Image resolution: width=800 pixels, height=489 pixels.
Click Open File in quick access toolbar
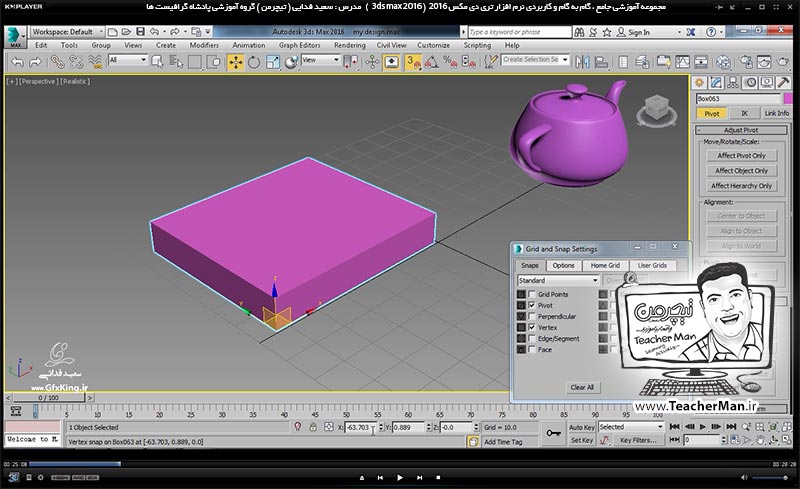126,32
